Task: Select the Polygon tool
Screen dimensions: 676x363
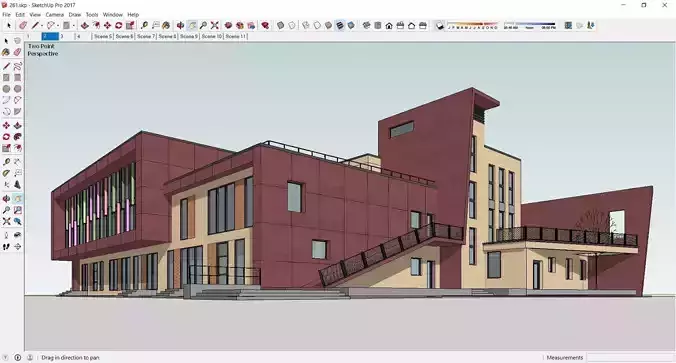Action: pos(17,89)
